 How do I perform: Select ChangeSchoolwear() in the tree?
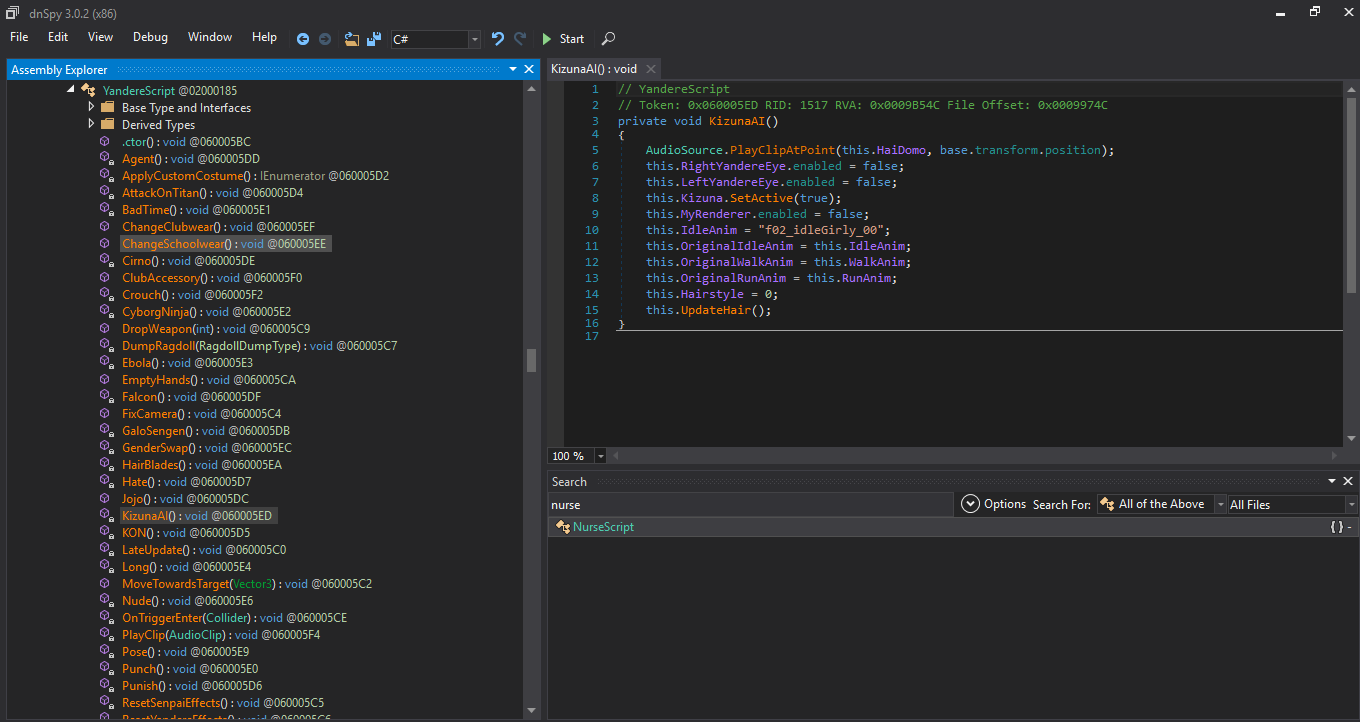coord(225,244)
